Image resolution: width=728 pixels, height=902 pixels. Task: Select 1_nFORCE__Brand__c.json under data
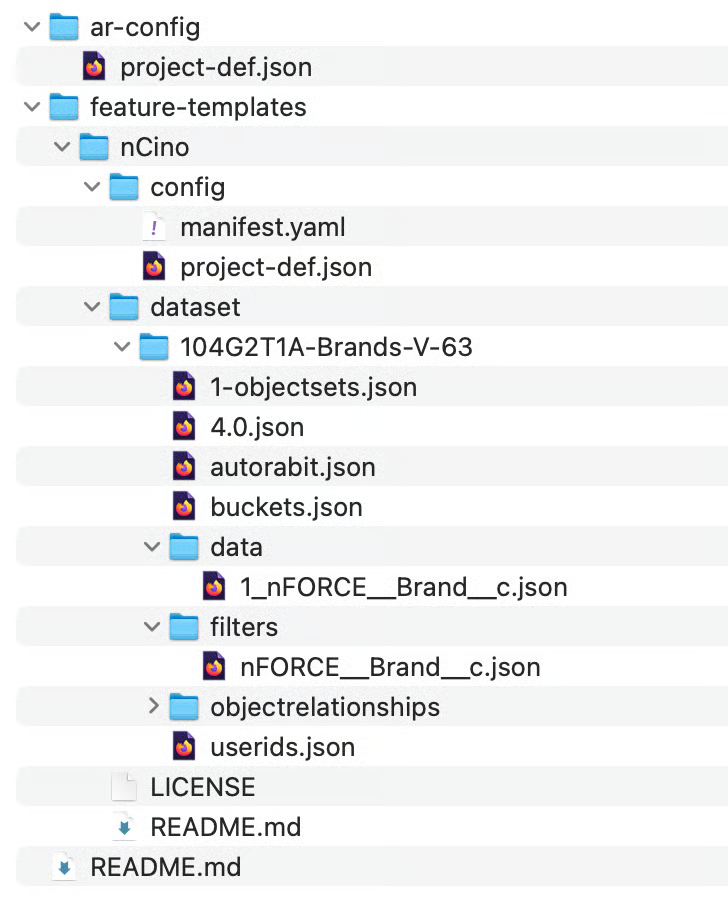point(403,587)
